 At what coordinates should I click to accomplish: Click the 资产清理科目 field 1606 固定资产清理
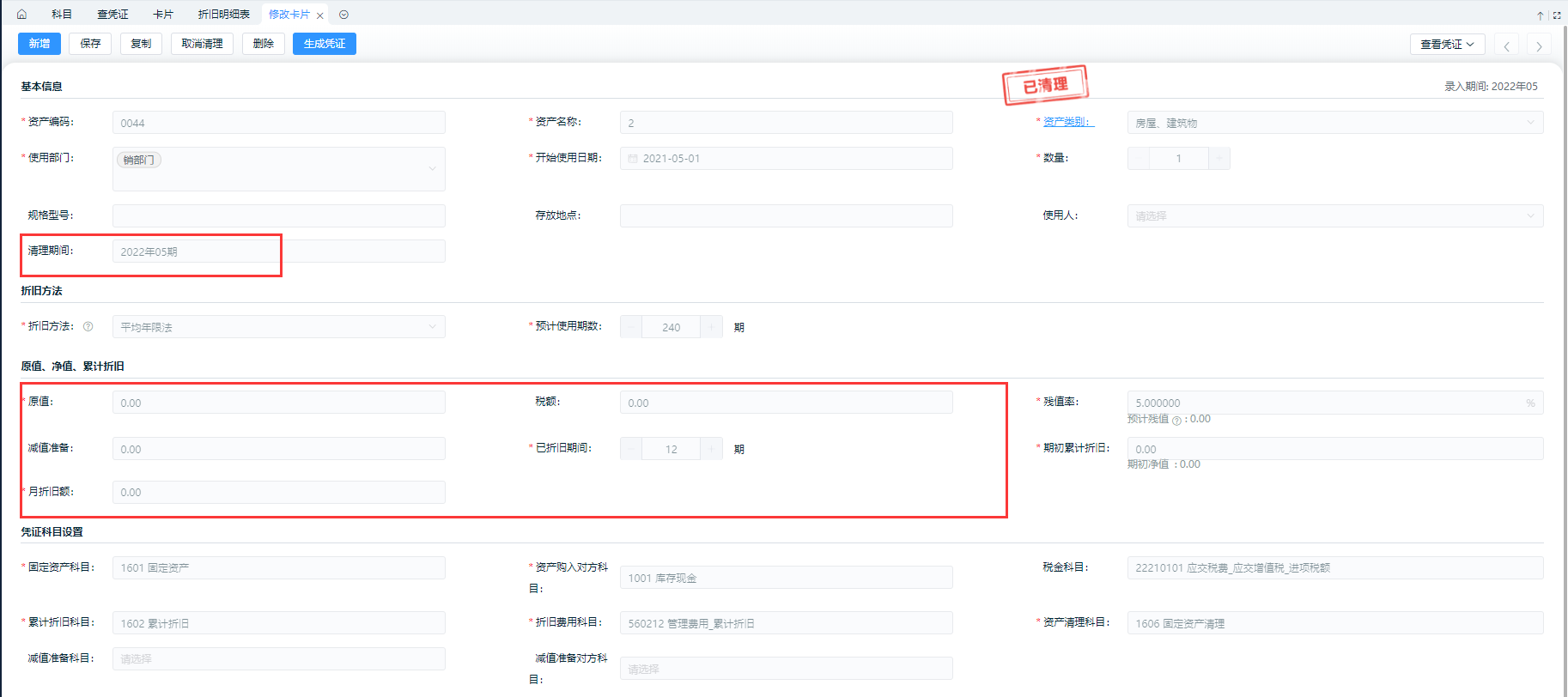[x=1335, y=623]
